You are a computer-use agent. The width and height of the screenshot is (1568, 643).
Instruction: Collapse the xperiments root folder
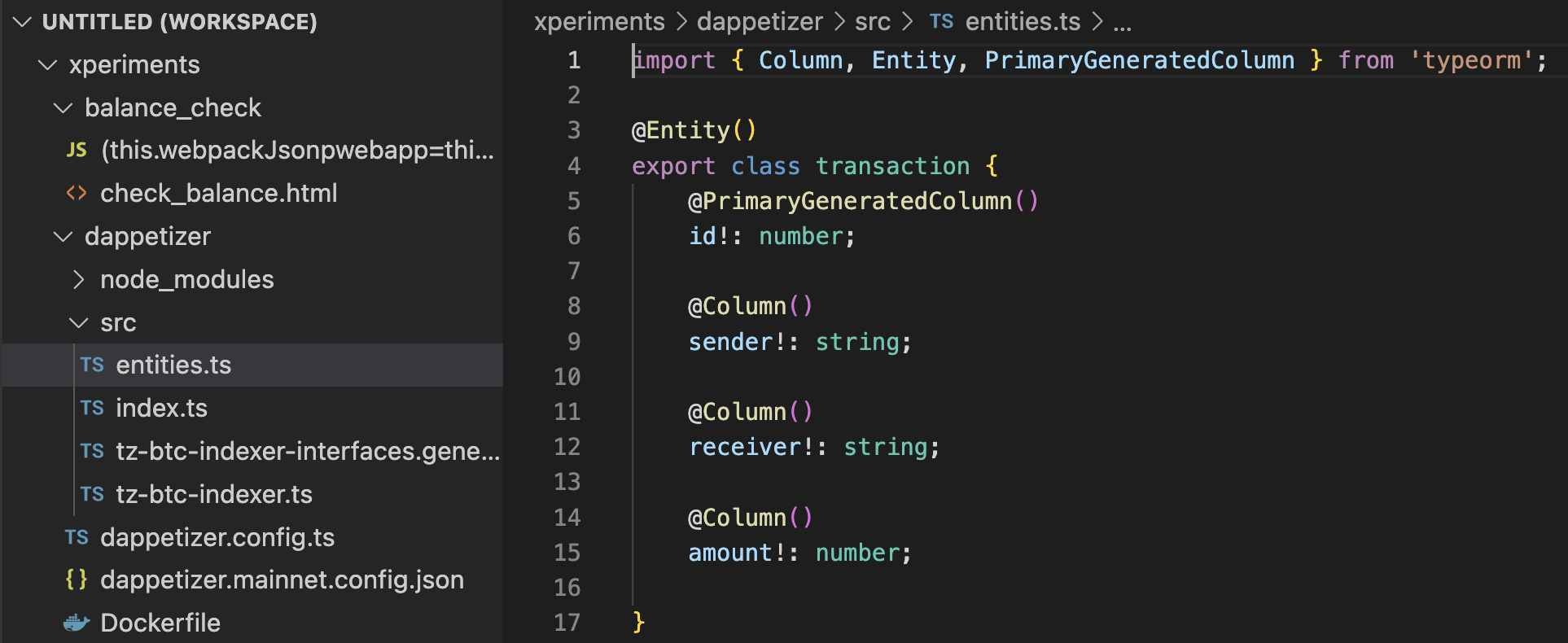48,65
